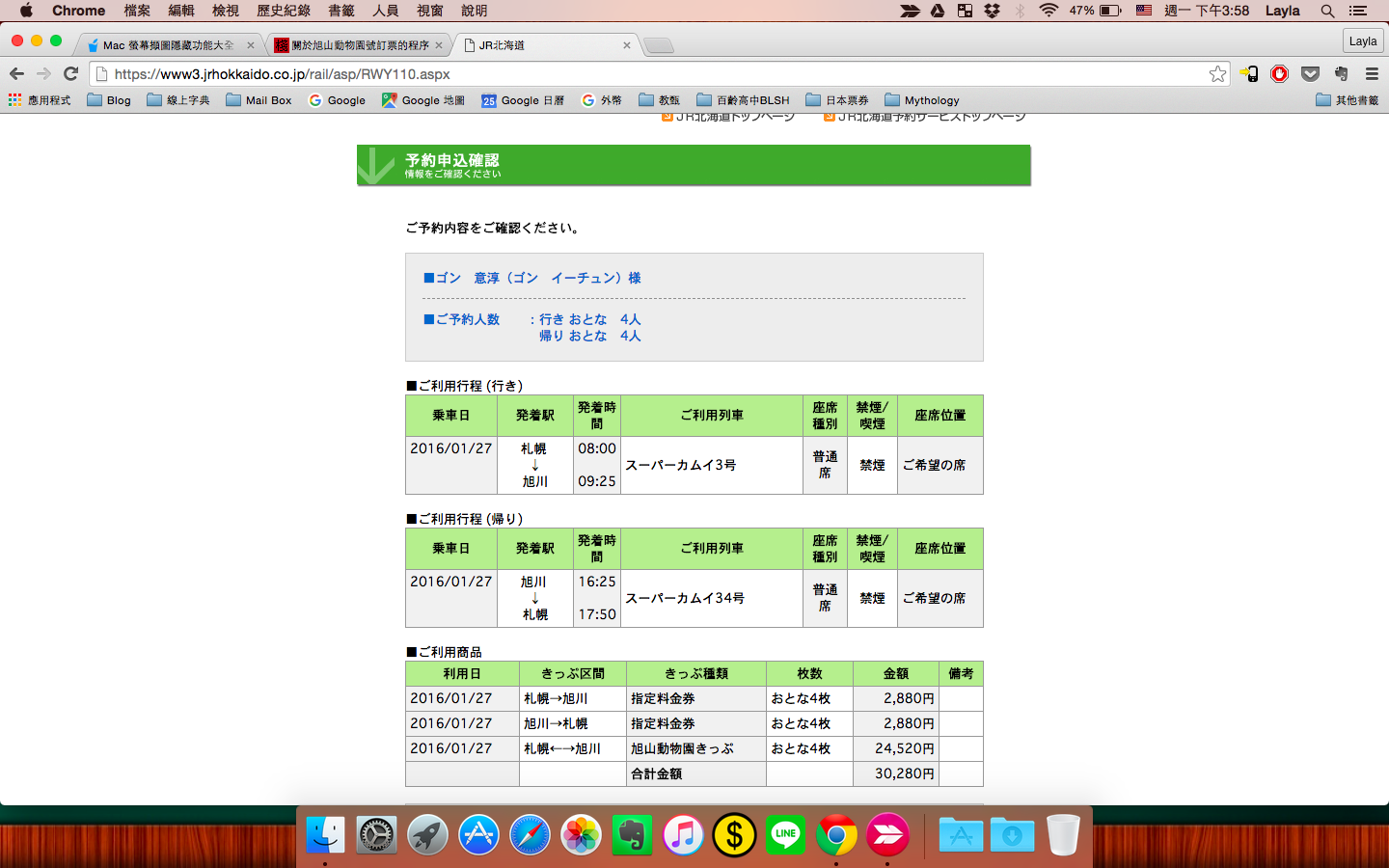Image resolution: width=1389 pixels, height=868 pixels.
Task: Open the dollar-sign money app in Dock
Action: click(734, 835)
